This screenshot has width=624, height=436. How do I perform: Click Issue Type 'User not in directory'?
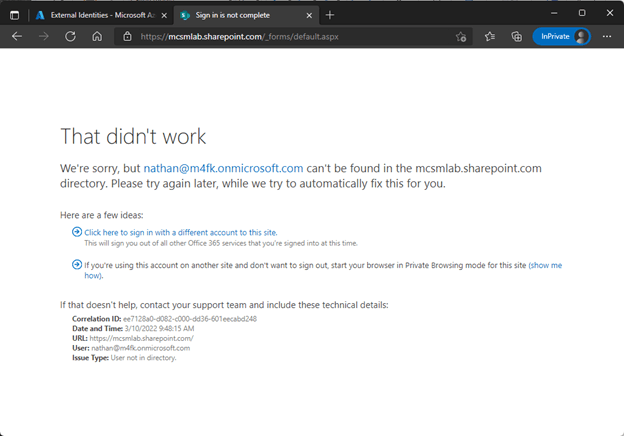[143, 358]
